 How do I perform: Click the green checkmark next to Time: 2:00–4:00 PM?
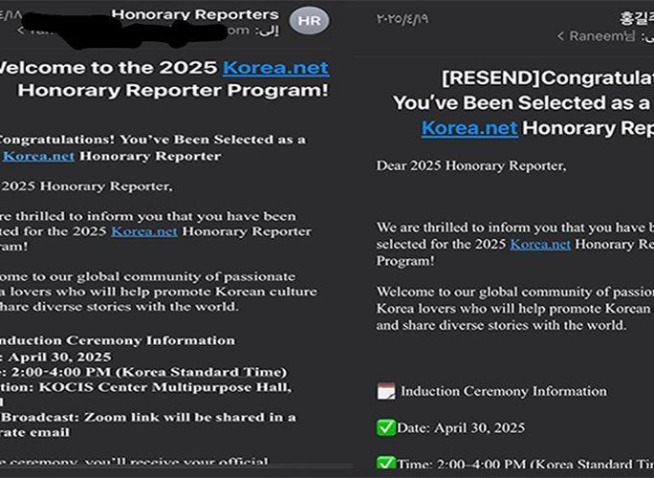(x=386, y=463)
